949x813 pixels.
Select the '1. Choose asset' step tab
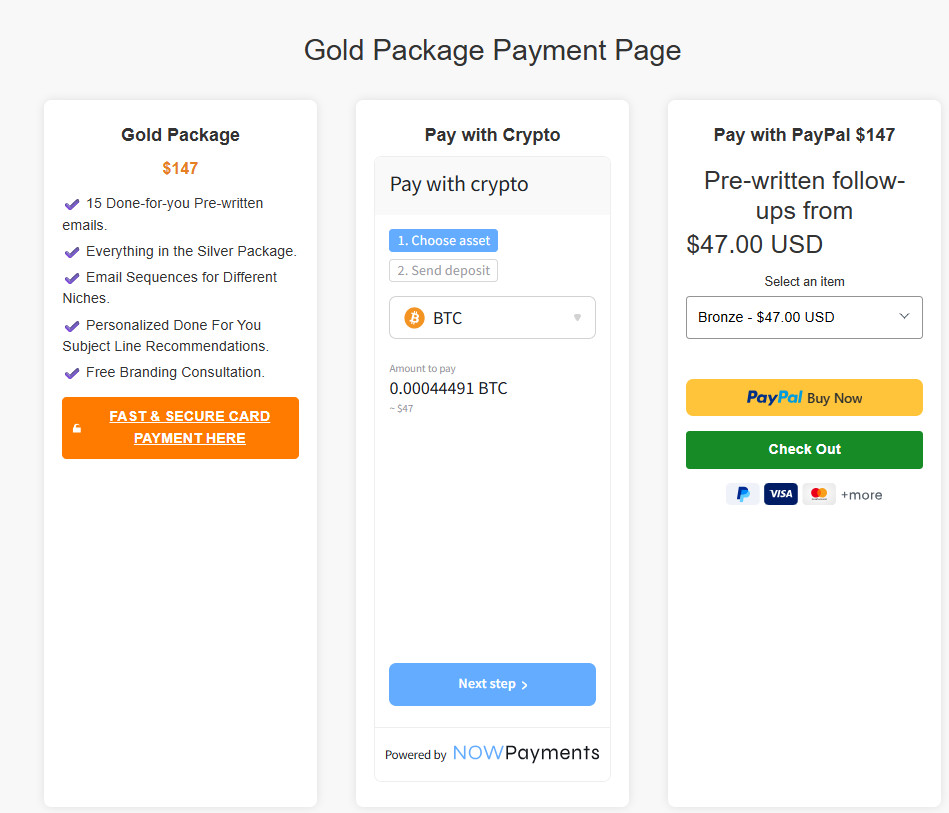tap(443, 241)
